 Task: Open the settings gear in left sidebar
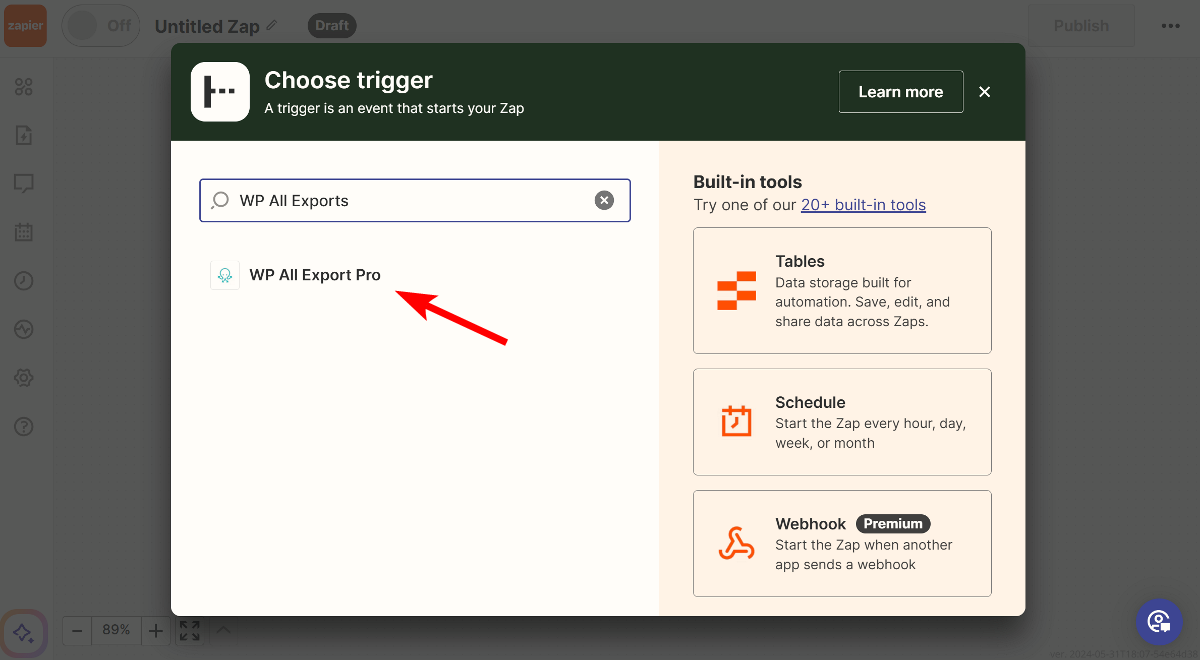click(24, 378)
